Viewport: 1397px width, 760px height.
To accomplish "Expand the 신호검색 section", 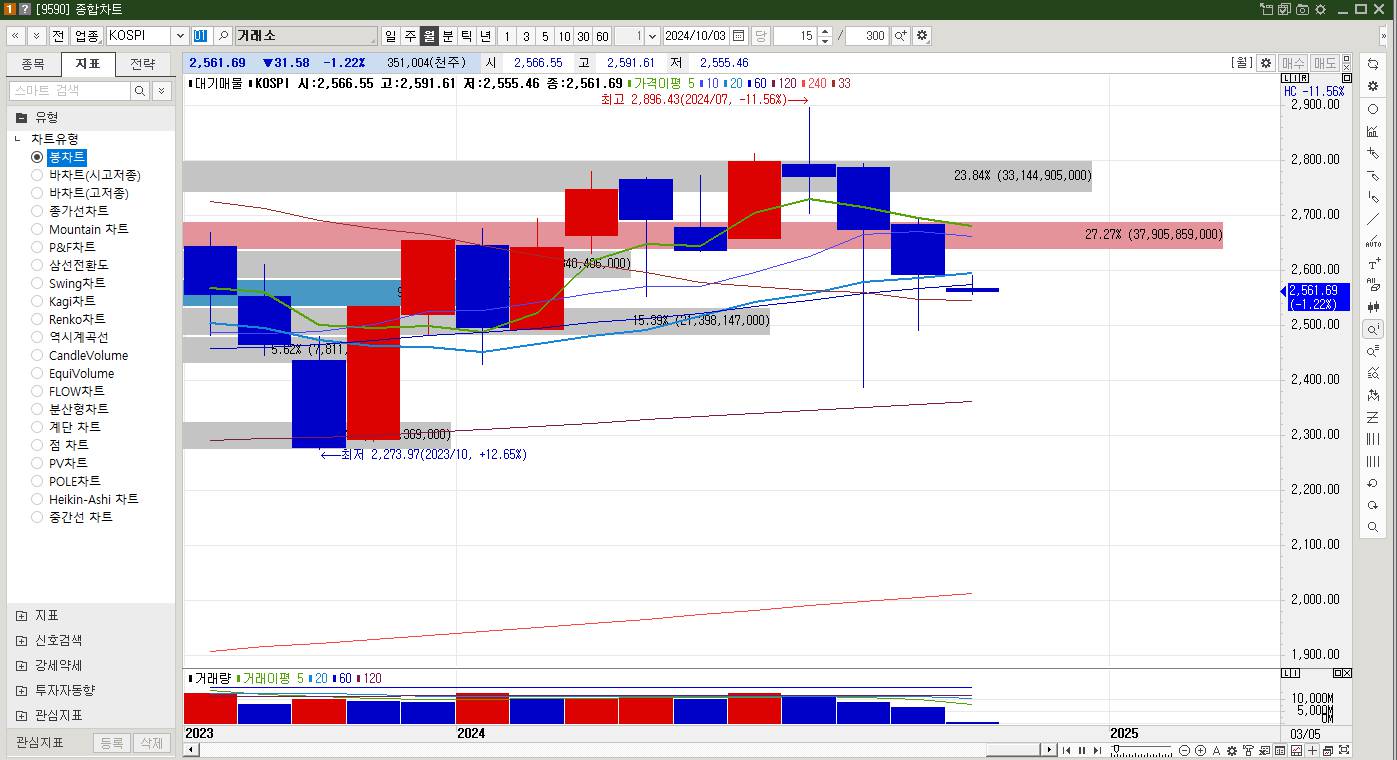I will pos(22,640).
